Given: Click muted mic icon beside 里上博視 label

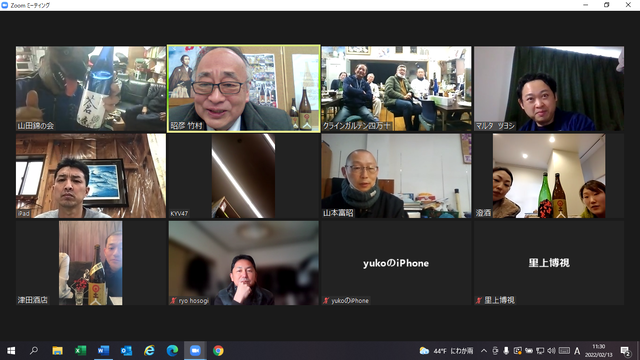Looking at the screenshot, I should (479, 300).
